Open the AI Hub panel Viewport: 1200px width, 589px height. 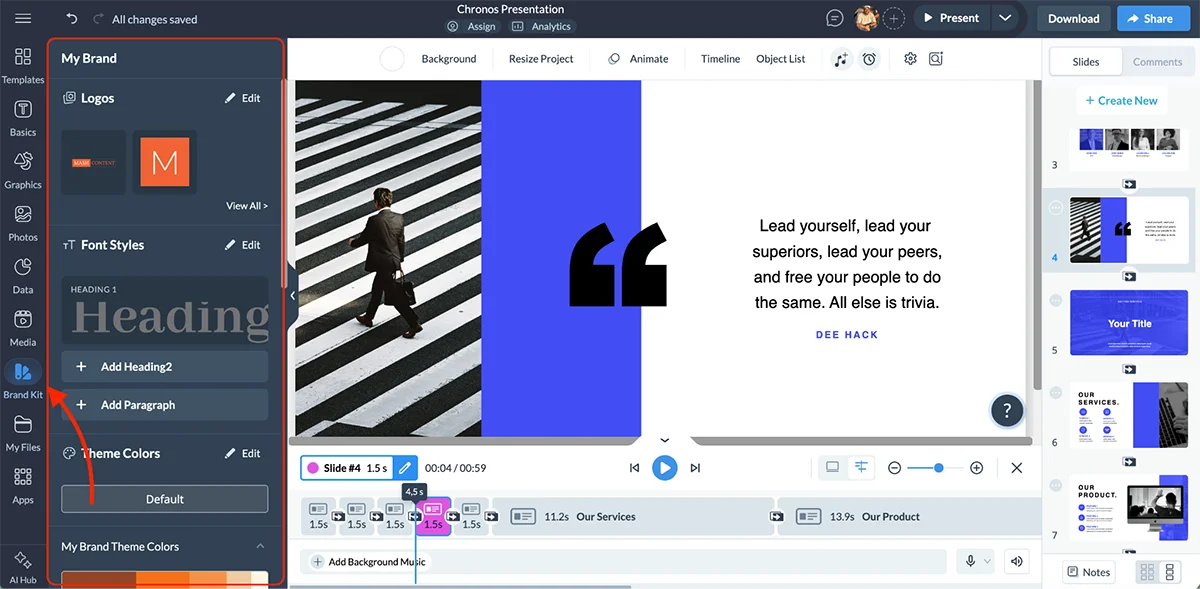click(23, 565)
